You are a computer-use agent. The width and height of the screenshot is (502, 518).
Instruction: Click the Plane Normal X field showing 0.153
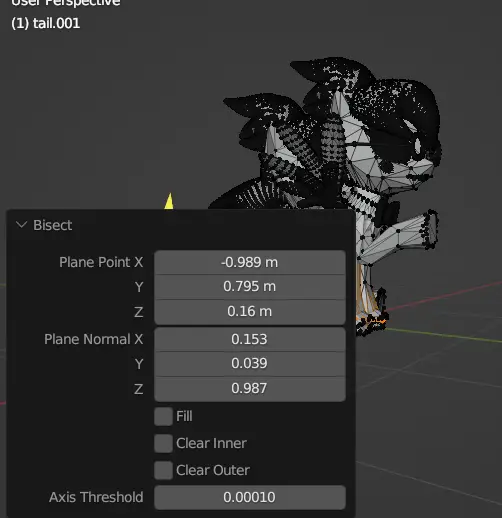click(250, 339)
